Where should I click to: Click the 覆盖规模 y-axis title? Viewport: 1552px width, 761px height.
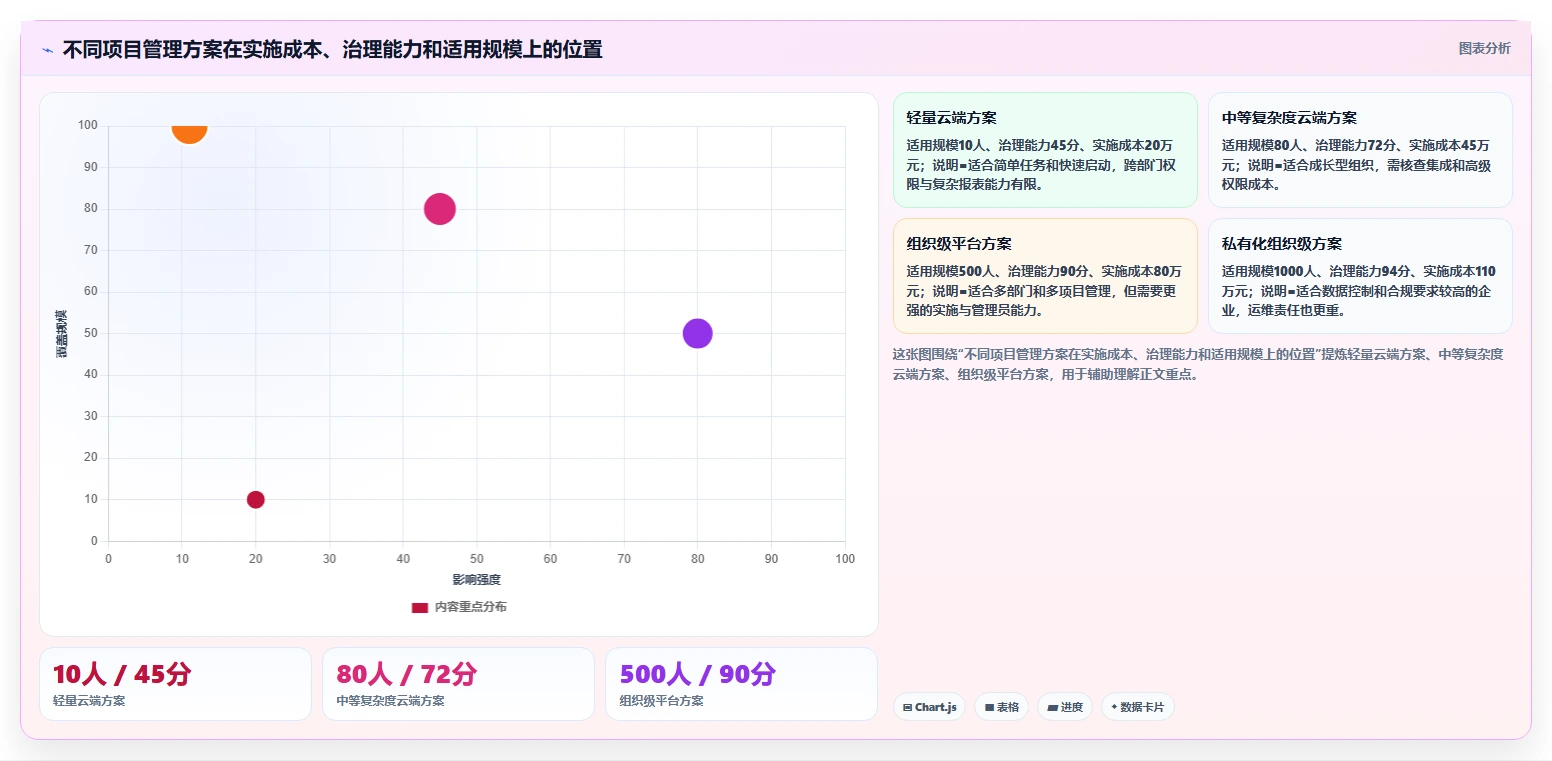[62, 334]
